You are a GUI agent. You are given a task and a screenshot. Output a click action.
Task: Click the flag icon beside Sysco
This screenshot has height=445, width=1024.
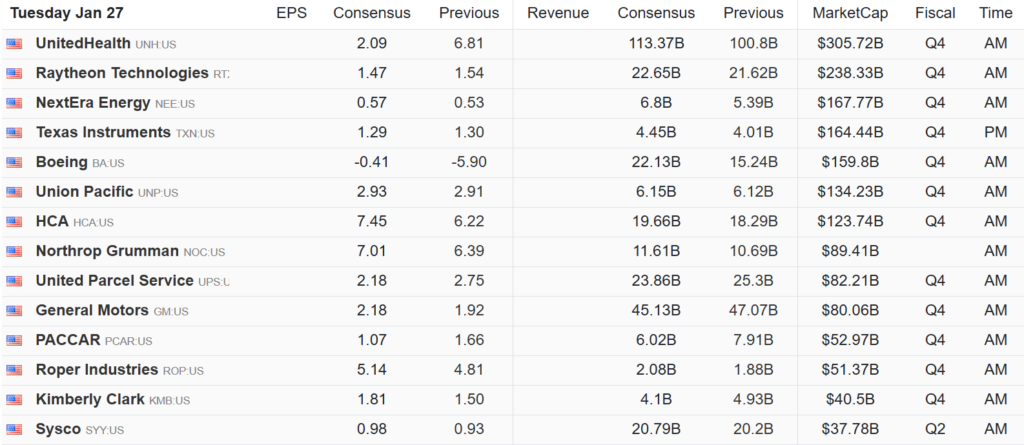[14, 430]
